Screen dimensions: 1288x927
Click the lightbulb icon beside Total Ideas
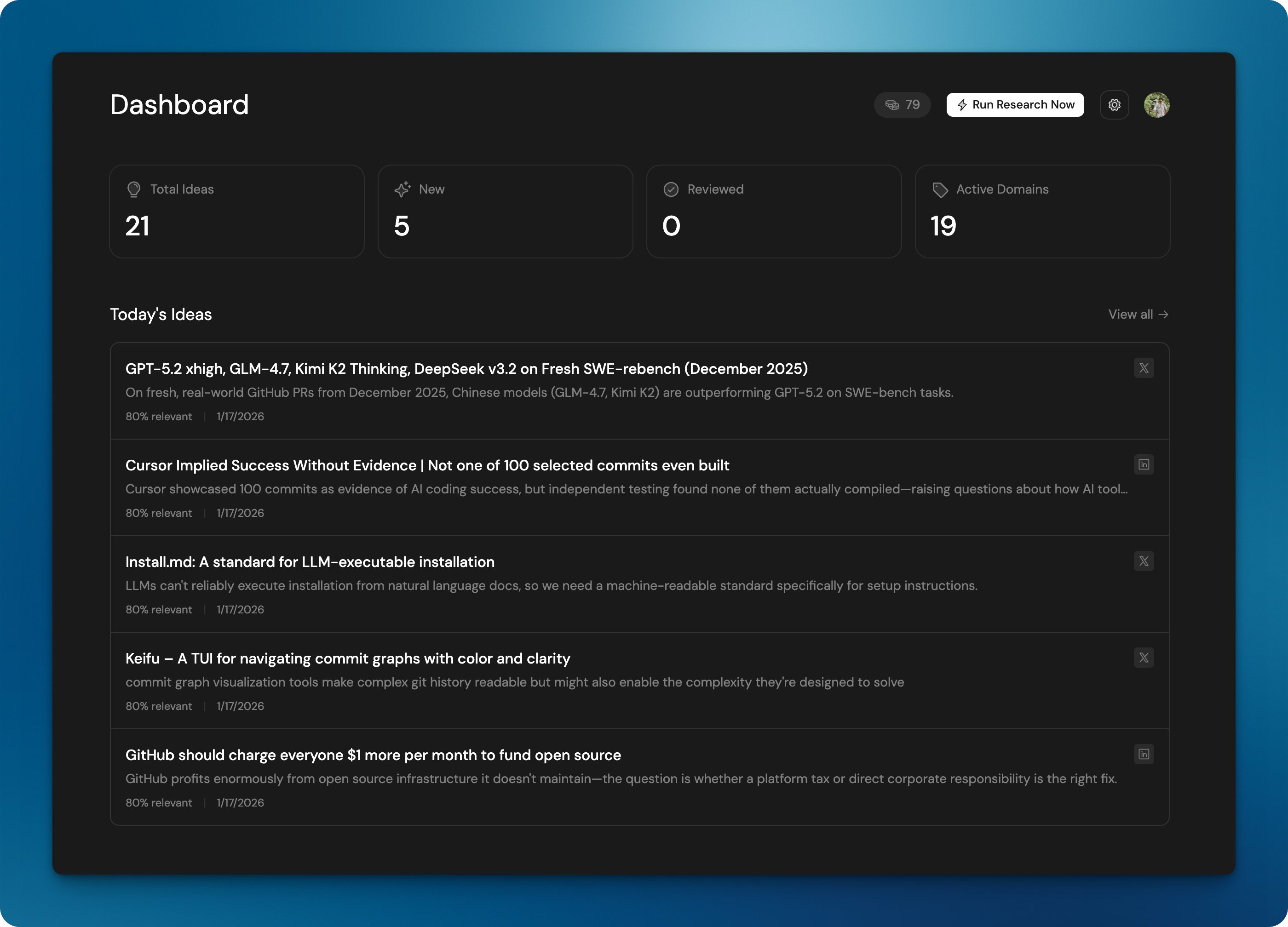pyautogui.click(x=134, y=189)
